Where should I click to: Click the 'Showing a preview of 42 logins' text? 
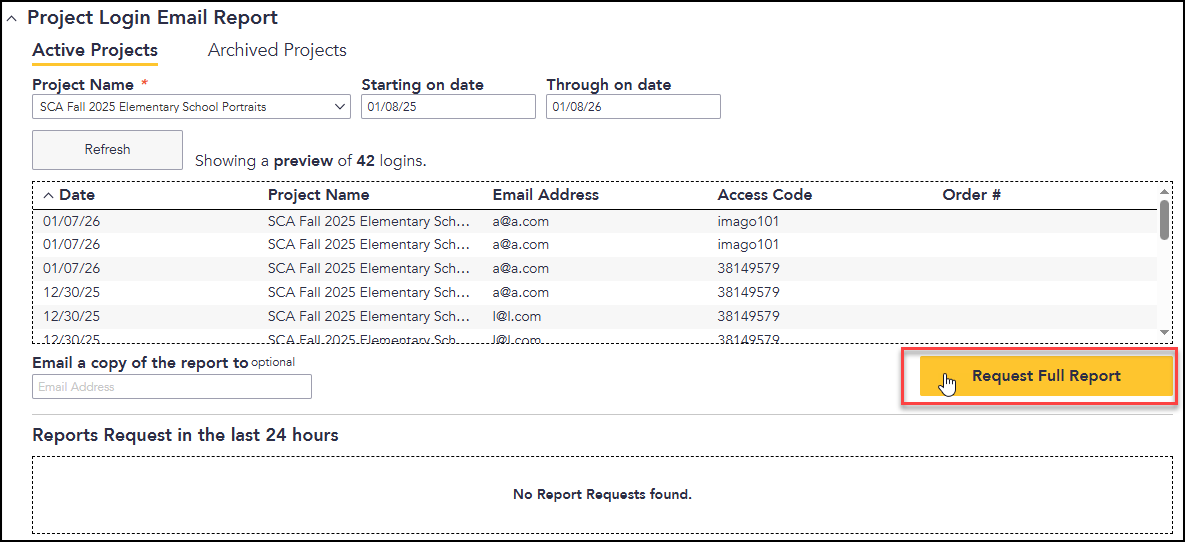click(311, 160)
